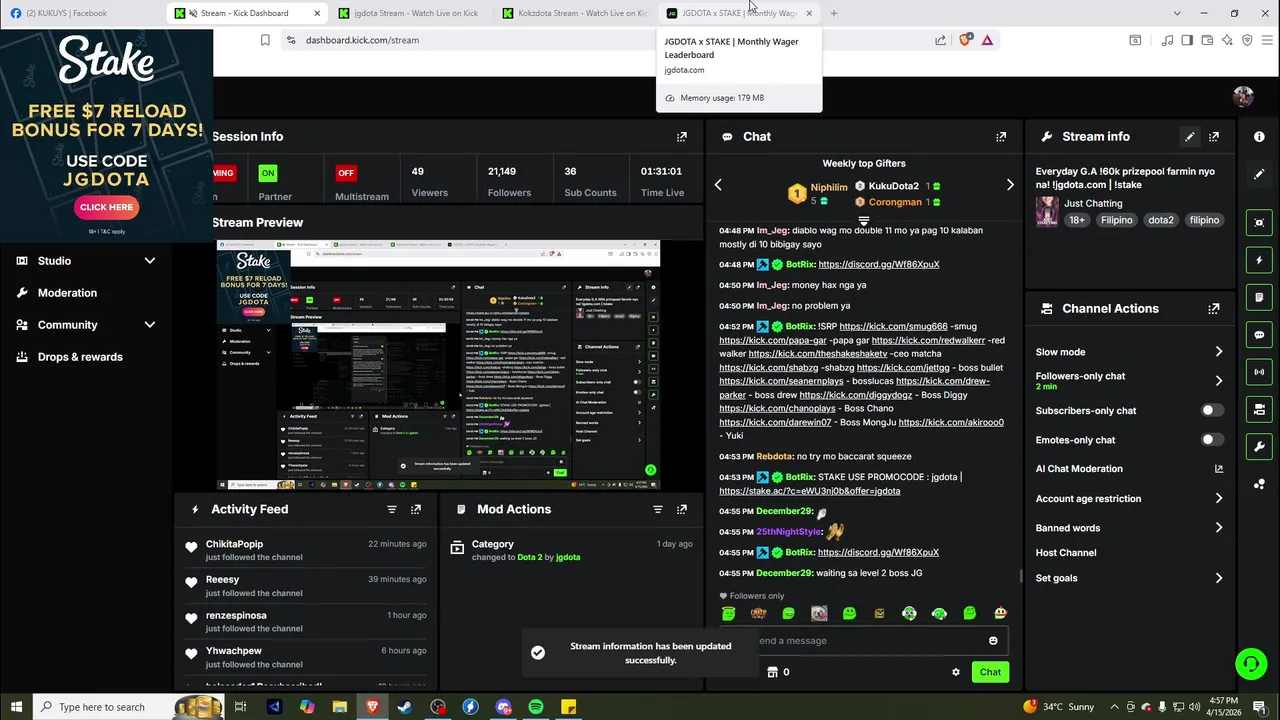Open the chat shop icon
The height and width of the screenshot is (720, 1280).
click(772, 672)
